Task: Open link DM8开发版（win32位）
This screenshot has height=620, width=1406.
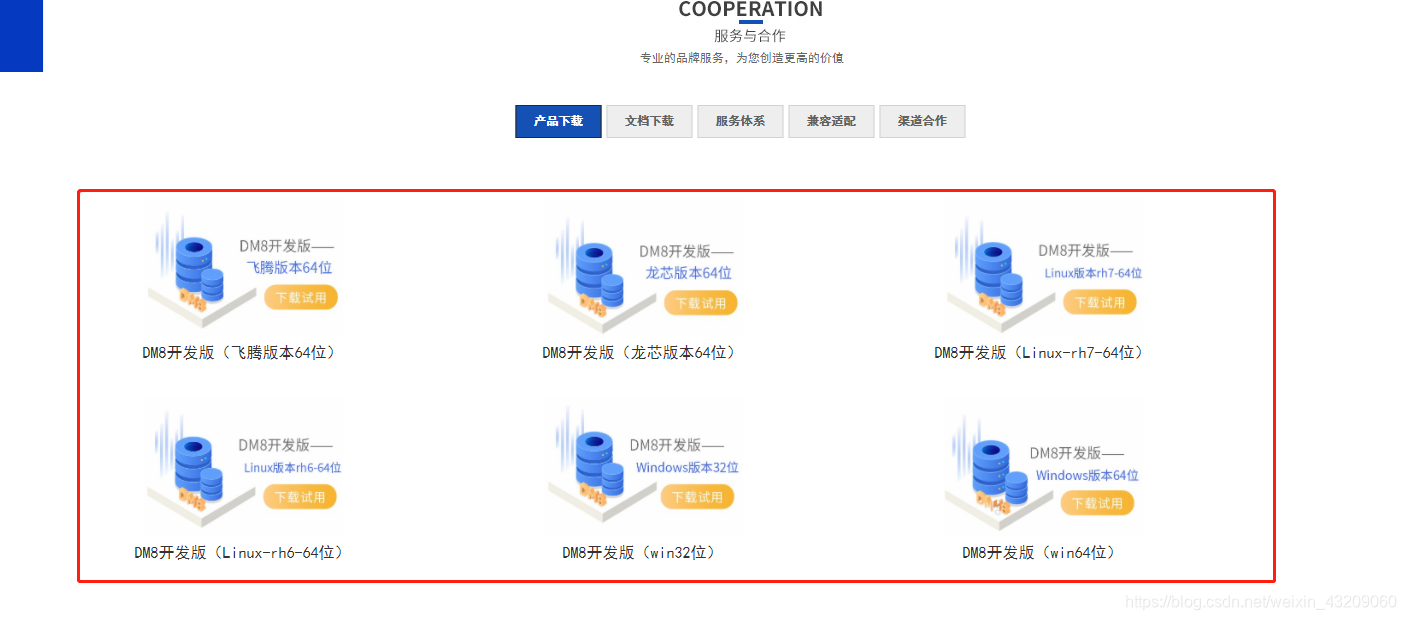Action: [641, 552]
